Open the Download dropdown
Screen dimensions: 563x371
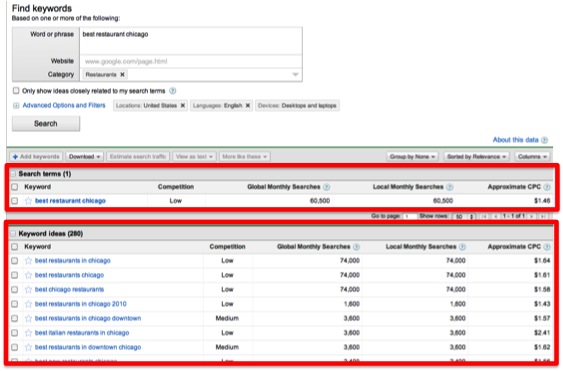coord(85,157)
